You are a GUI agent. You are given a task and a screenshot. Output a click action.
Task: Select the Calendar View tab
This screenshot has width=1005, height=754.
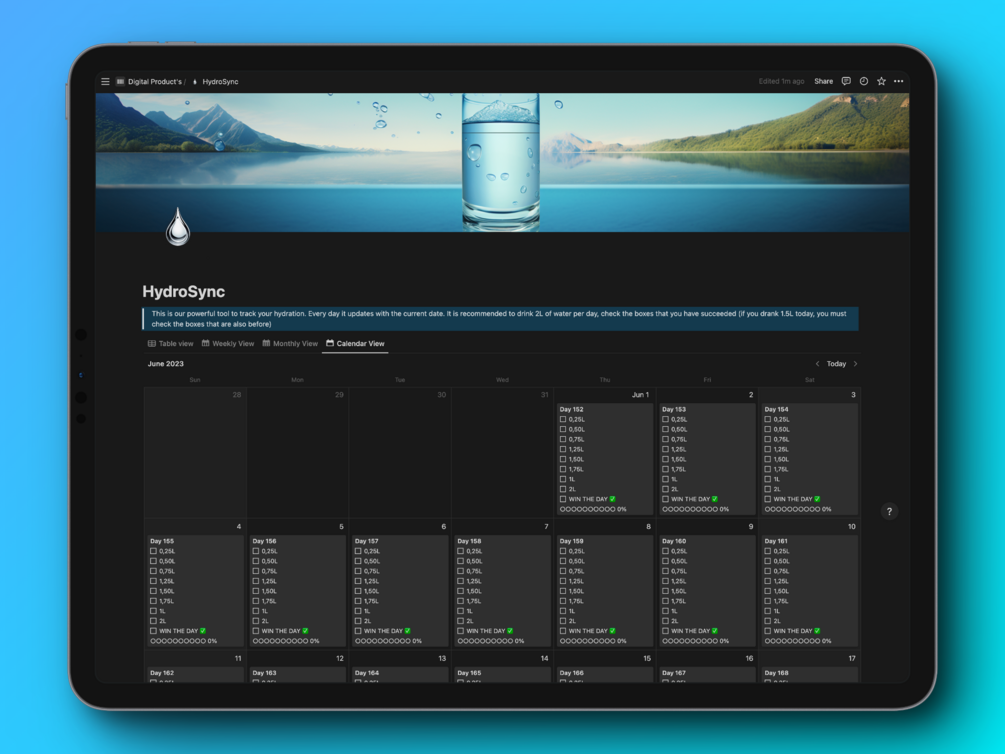click(355, 344)
